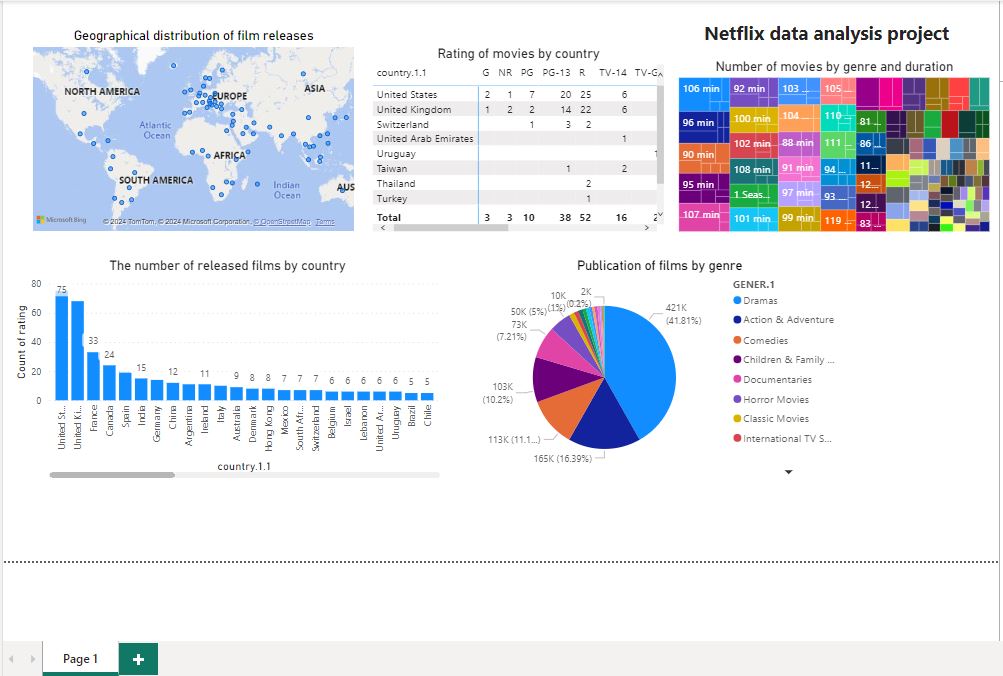The image size is (1003, 676).
Task: Click the Thailand row in rating table
Action: click(515, 184)
